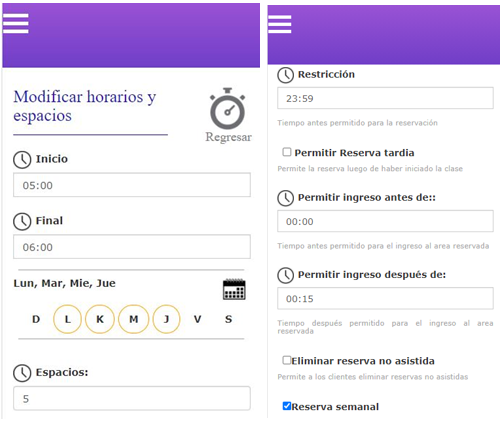Click the Eliminar reserva no asistida label

pyautogui.click(x=363, y=361)
